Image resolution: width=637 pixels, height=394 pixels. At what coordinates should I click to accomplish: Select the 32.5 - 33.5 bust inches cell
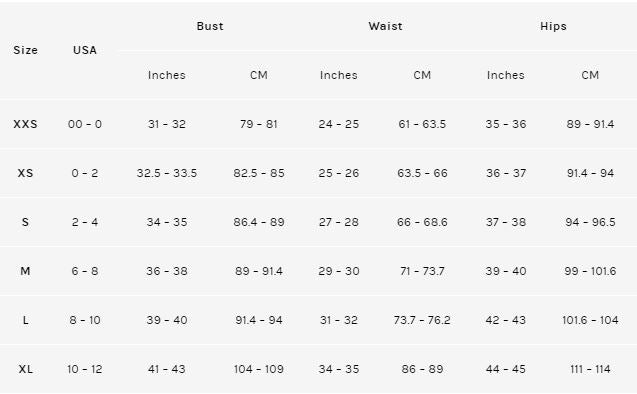167,173
